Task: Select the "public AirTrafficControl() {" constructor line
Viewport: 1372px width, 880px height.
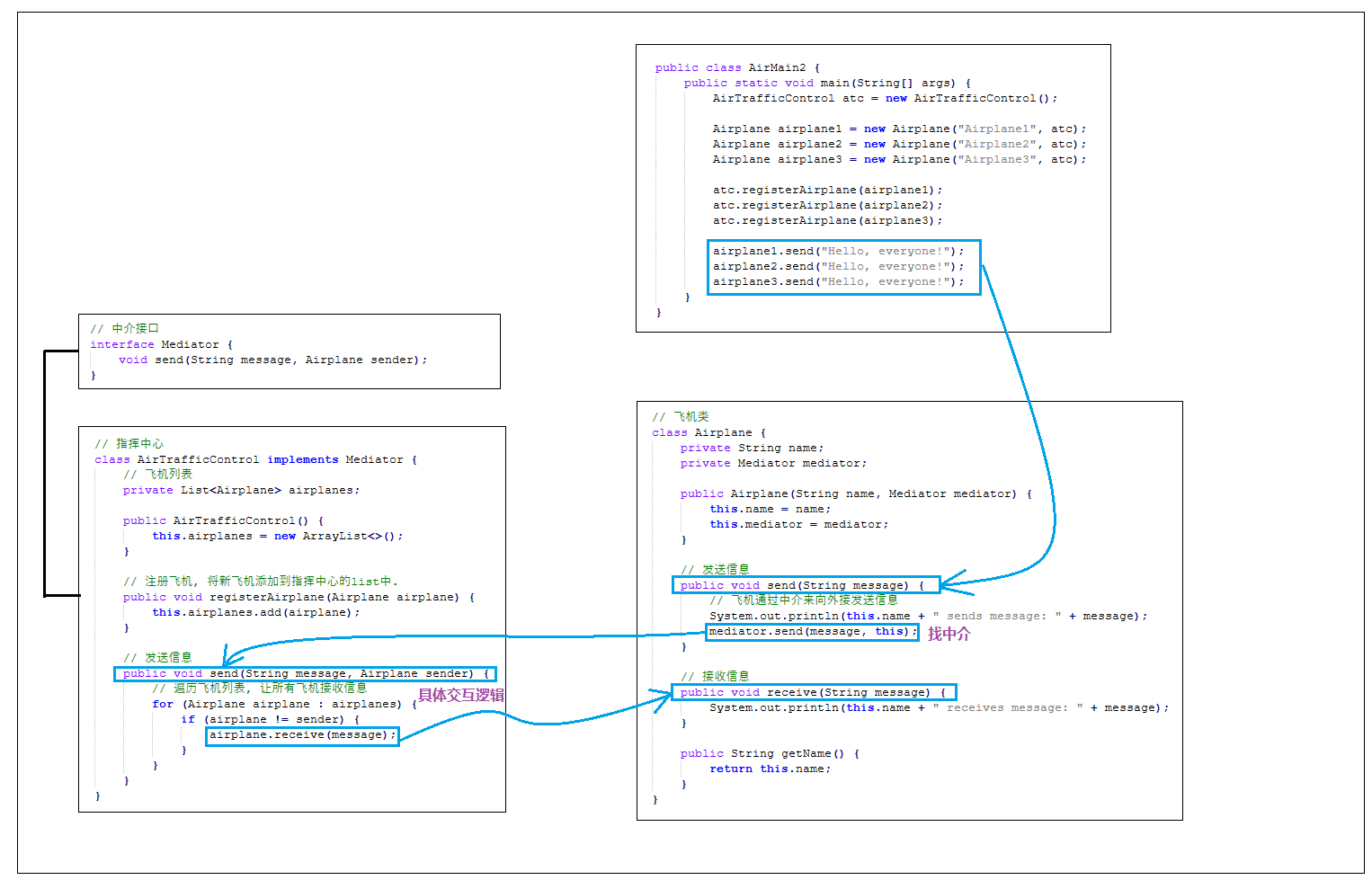Action: click(223, 520)
